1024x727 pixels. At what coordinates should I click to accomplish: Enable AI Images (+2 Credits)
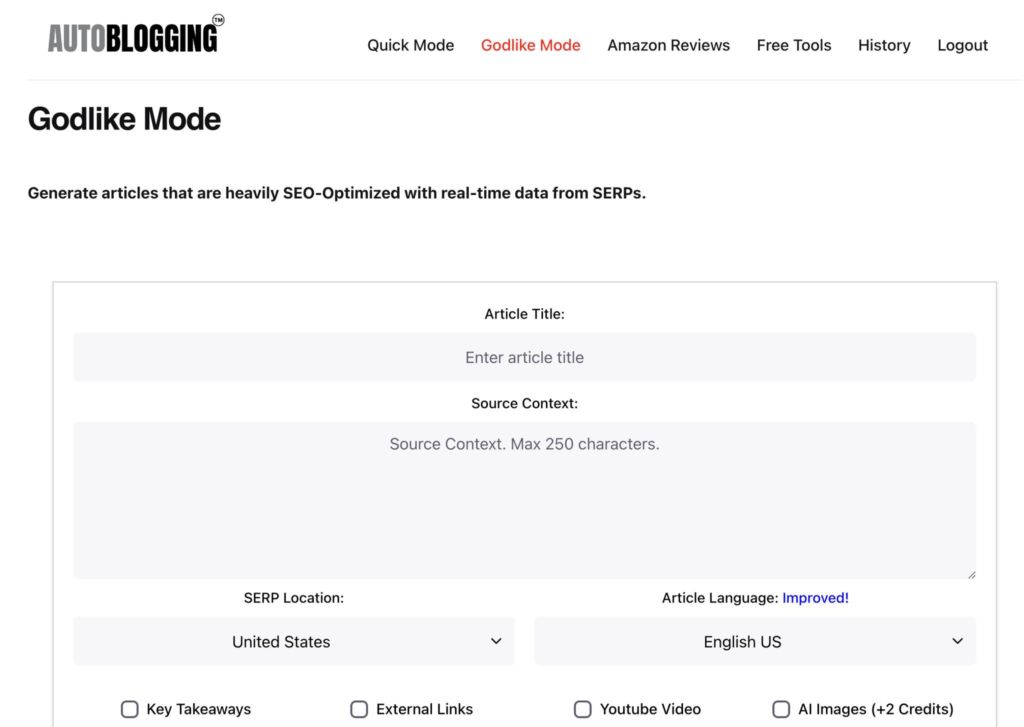(x=781, y=708)
